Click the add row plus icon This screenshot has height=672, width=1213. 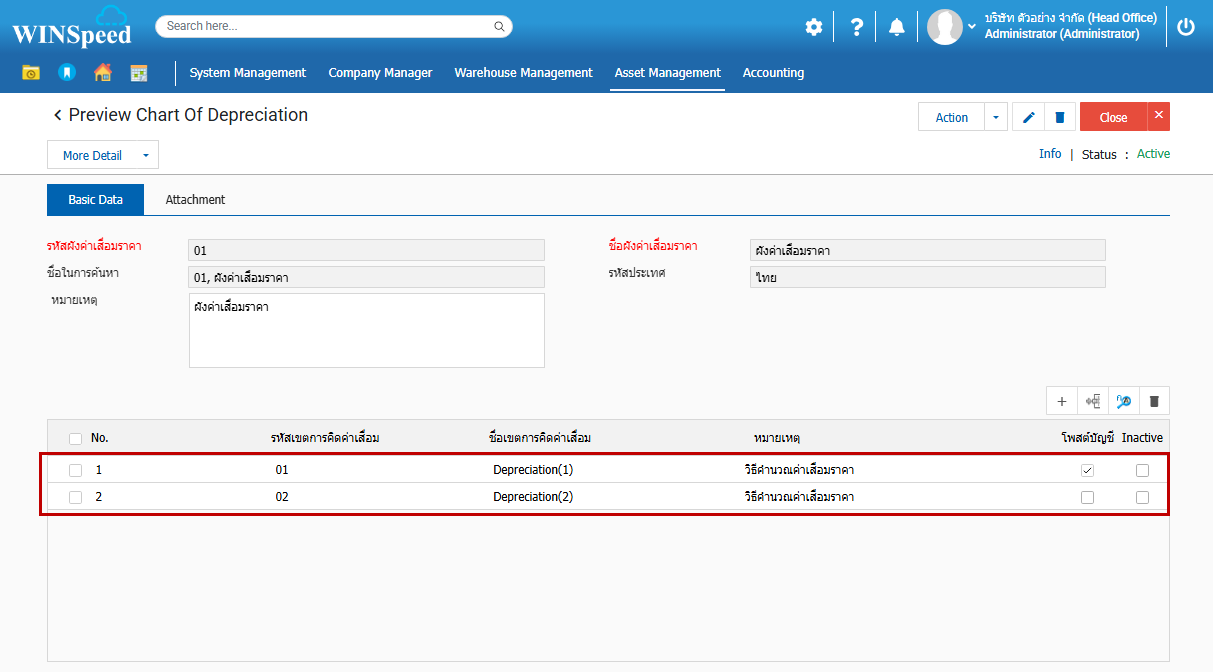point(1061,401)
